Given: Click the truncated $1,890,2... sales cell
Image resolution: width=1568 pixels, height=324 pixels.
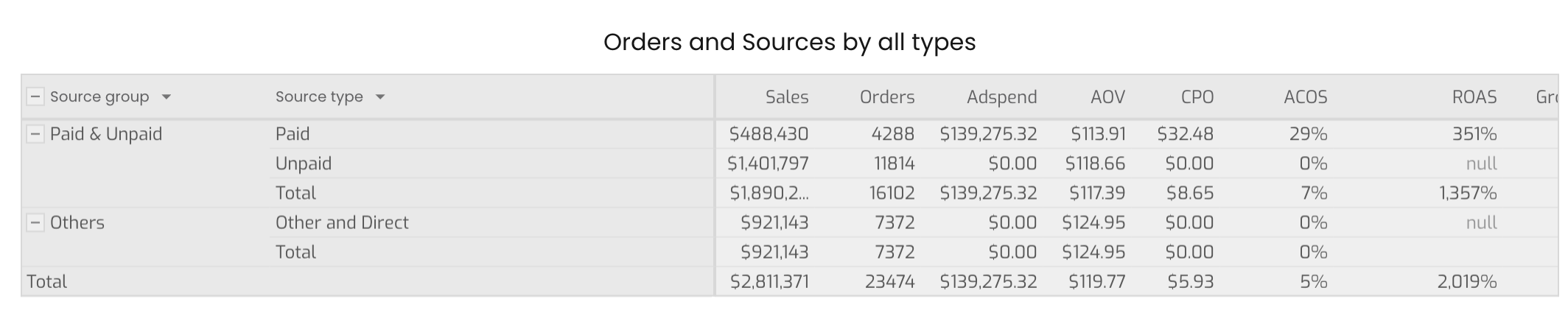Looking at the screenshot, I should tap(769, 193).
